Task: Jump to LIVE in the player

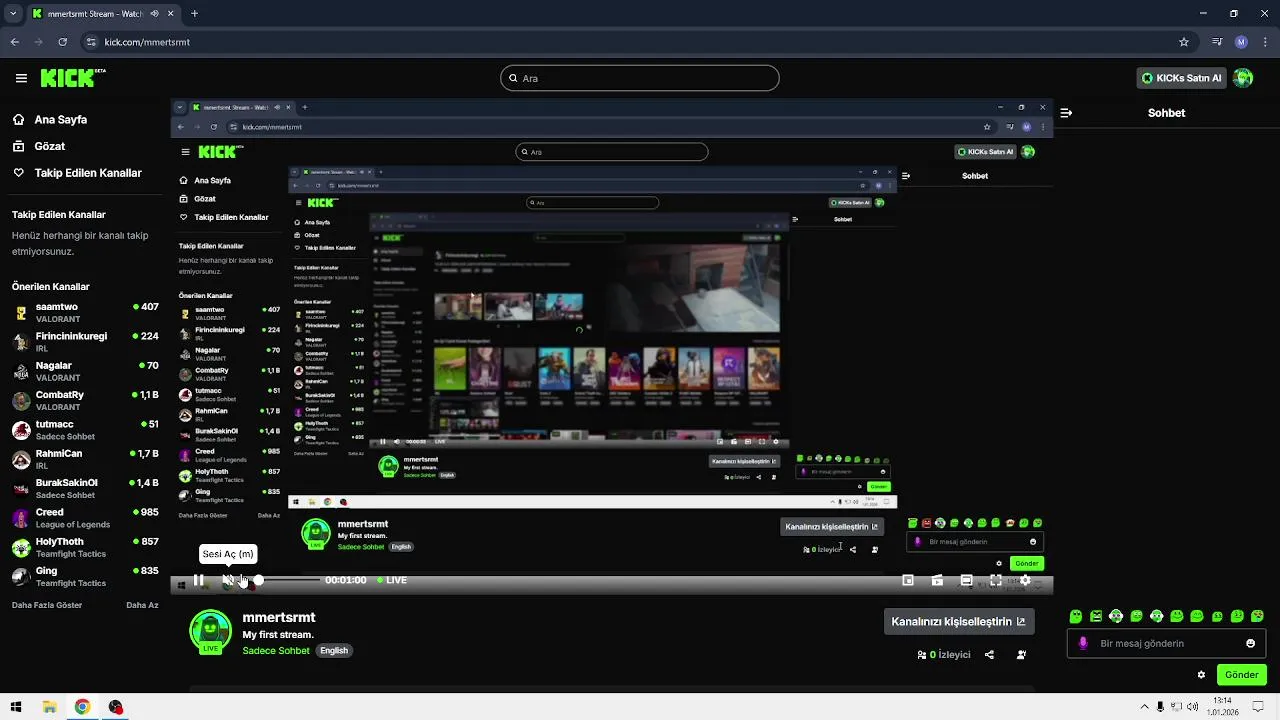Action: (x=392, y=580)
